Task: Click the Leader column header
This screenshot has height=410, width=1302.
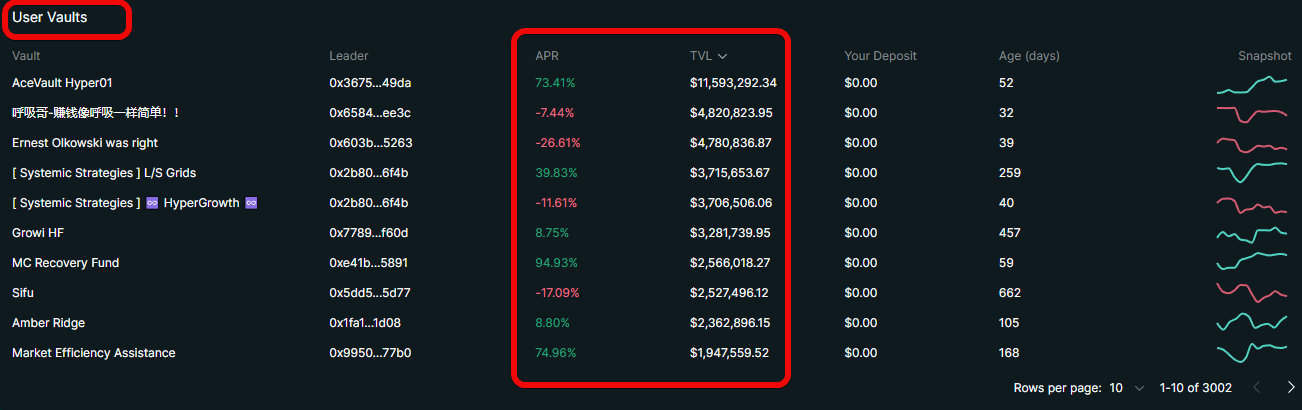Action: pos(348,56)
